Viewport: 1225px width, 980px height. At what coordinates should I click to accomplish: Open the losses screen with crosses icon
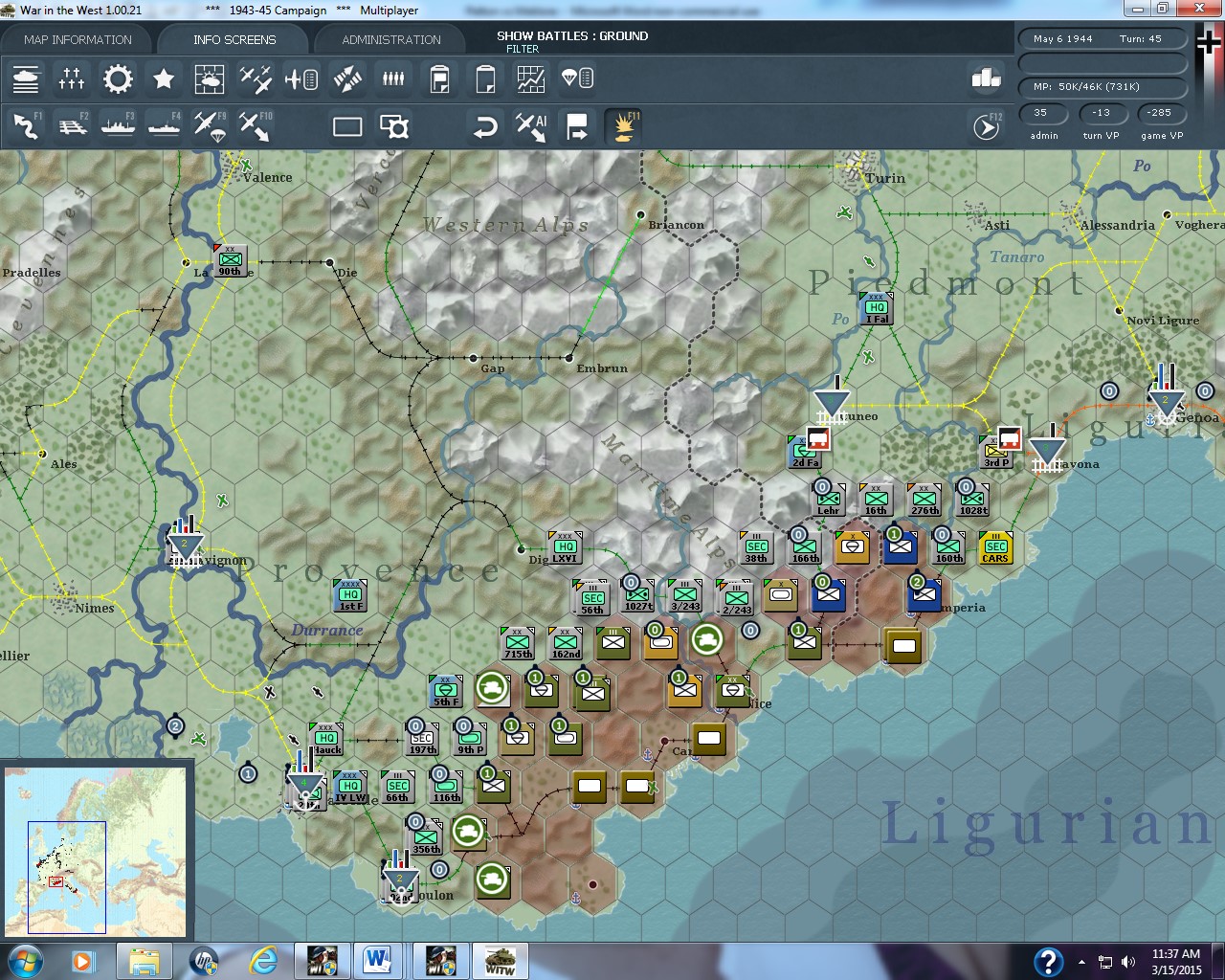(x=72, y=78)
